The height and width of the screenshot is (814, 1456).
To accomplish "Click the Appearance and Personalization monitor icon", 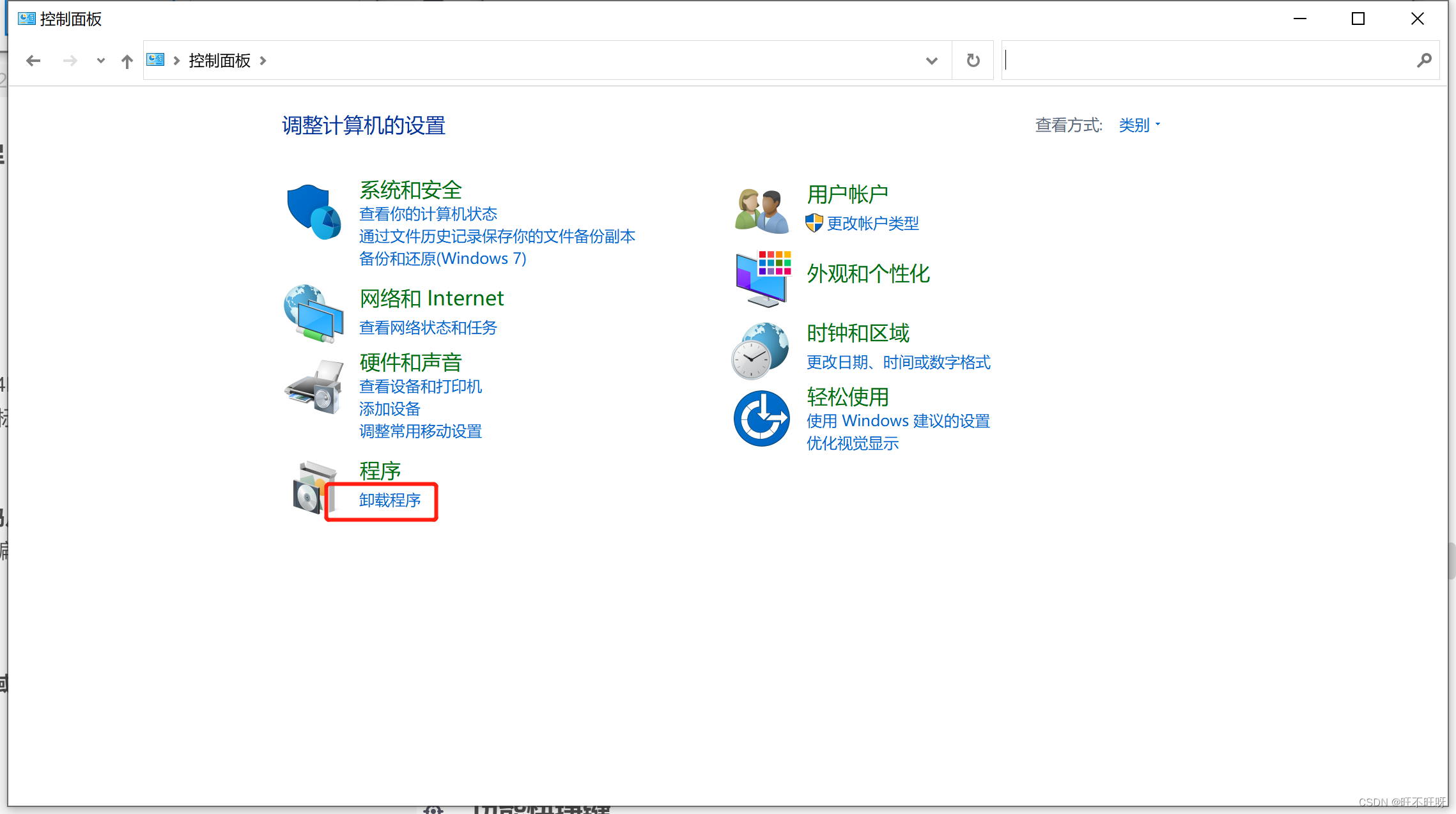I will click(x=763, y=279).
